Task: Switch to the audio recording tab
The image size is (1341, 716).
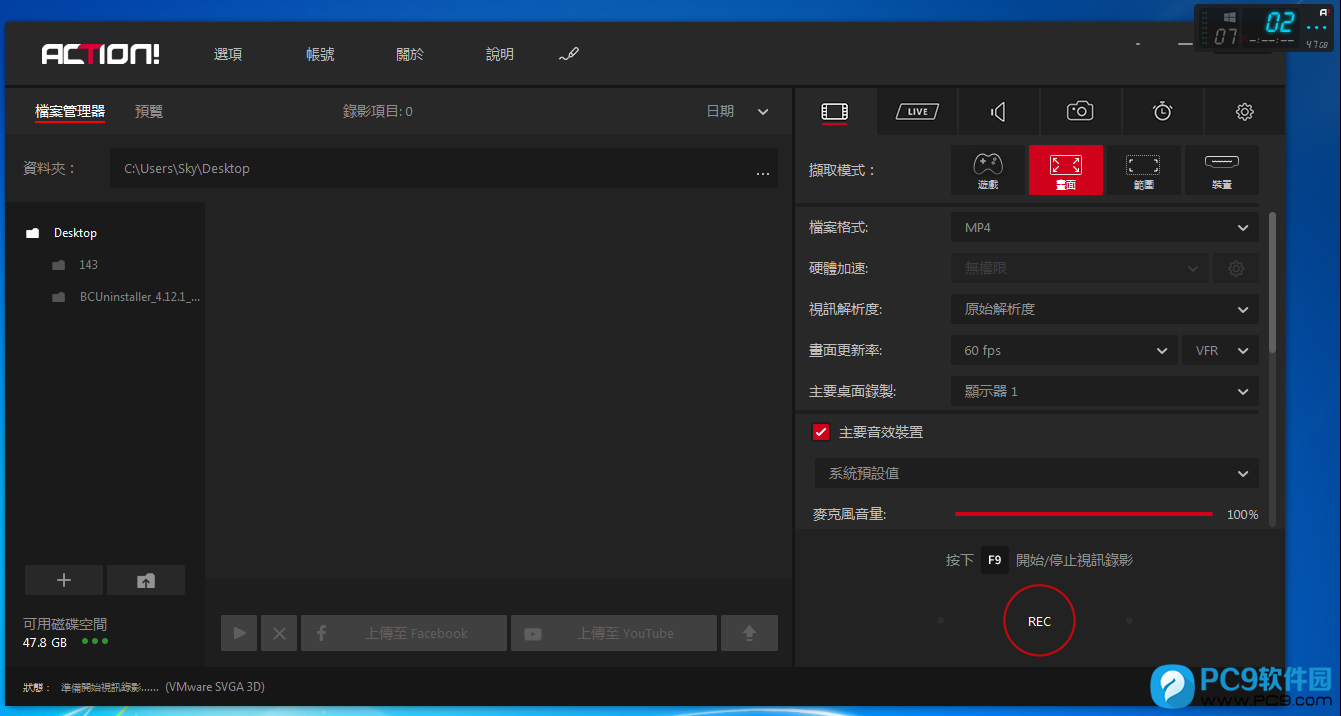Action: (998, 112)
